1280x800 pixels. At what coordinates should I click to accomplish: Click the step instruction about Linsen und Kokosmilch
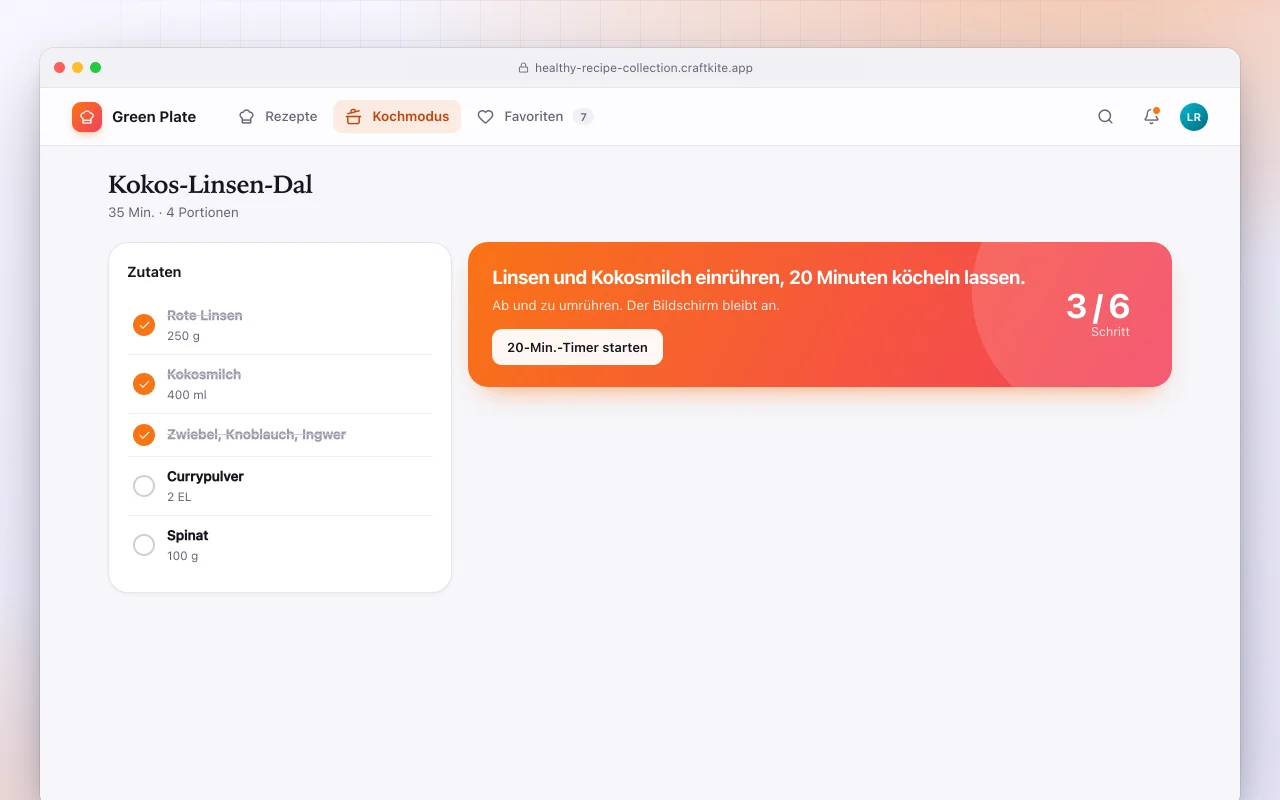759,277
